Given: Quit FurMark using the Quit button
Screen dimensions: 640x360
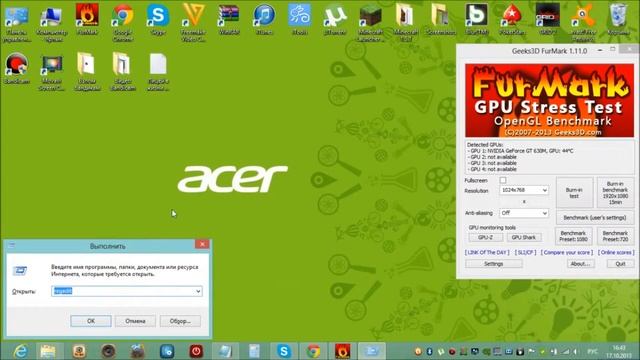Looking at the screenshot, I should (x=620, y=264).
